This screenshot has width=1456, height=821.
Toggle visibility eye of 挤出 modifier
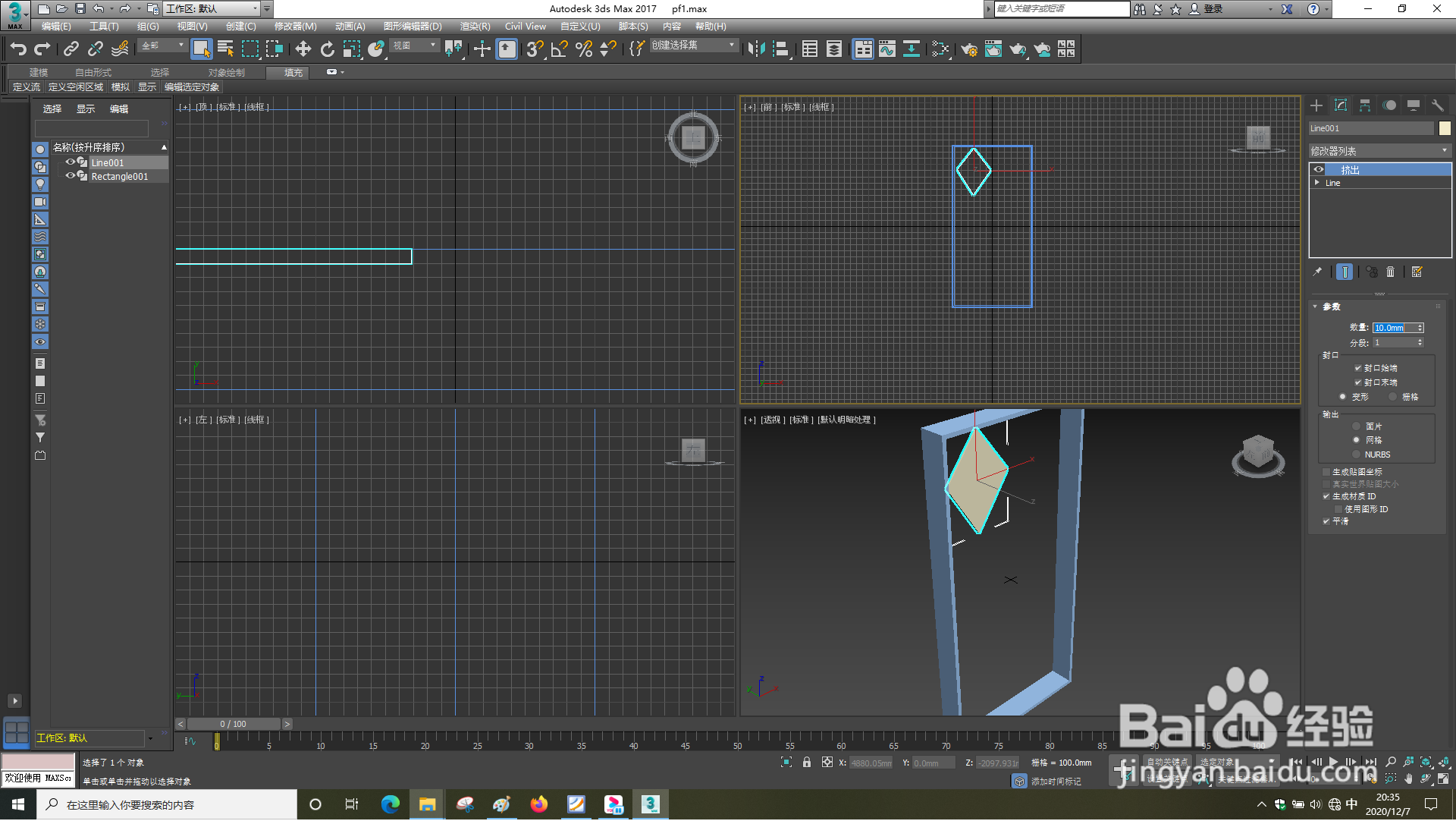click(1319, 170)
